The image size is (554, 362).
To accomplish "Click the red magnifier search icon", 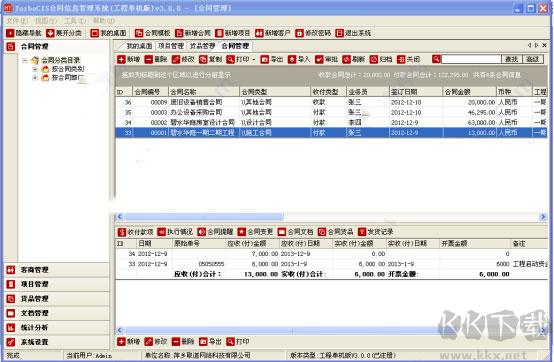I will [436, 59].
